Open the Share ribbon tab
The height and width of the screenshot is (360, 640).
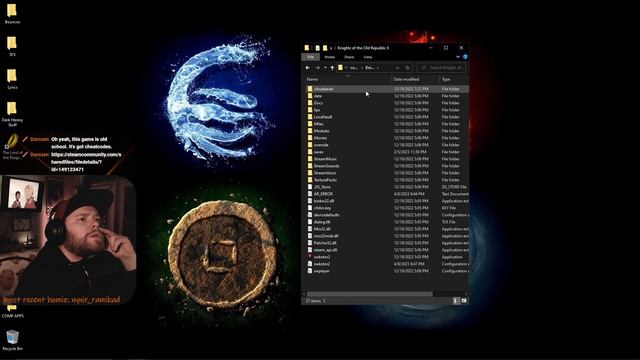pos(349,57)
